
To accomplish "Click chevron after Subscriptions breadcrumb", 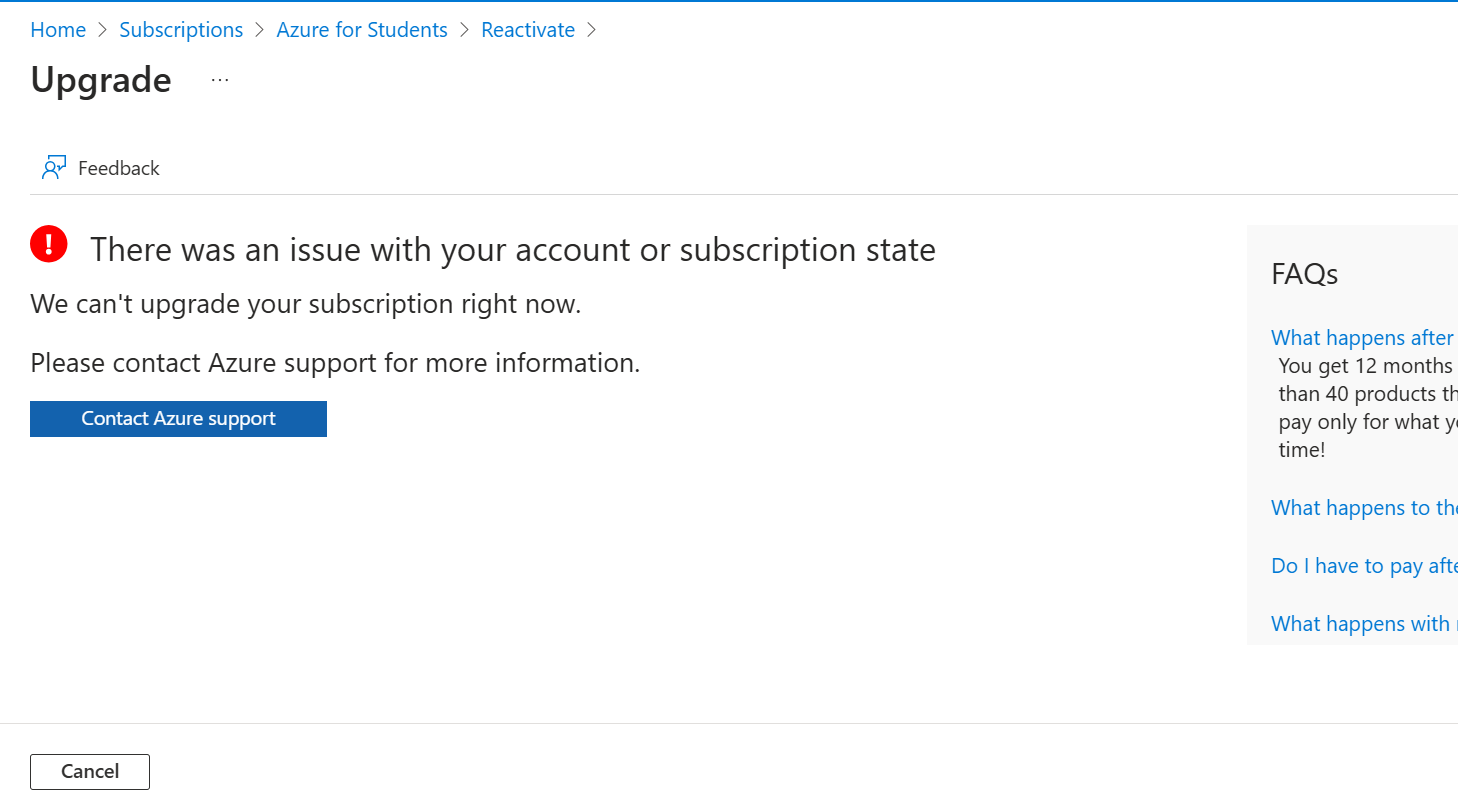I will (x=260, y=30).
